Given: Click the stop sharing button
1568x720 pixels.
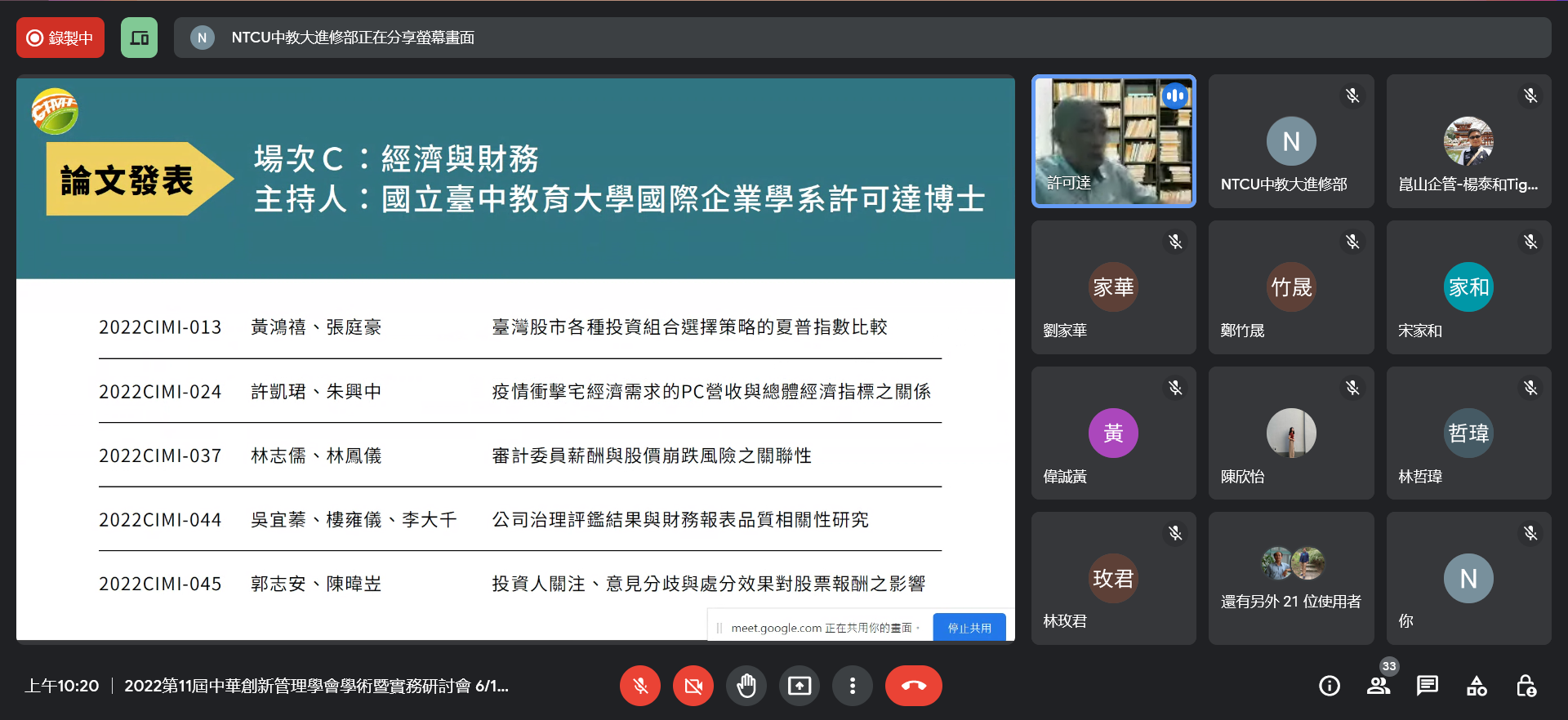Looking at the screenshot, I should [x=969, y=628].
